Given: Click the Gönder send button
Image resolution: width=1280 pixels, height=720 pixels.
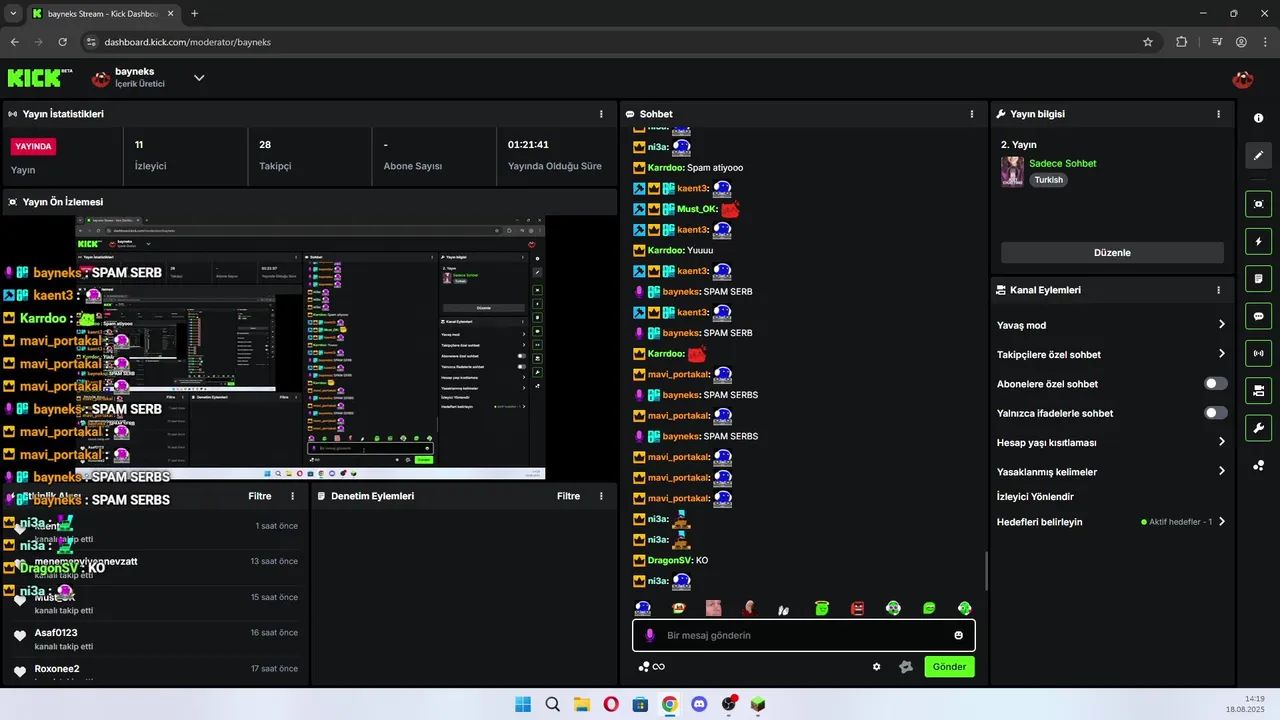Looking at the screenshot, I should coord(949,667).
